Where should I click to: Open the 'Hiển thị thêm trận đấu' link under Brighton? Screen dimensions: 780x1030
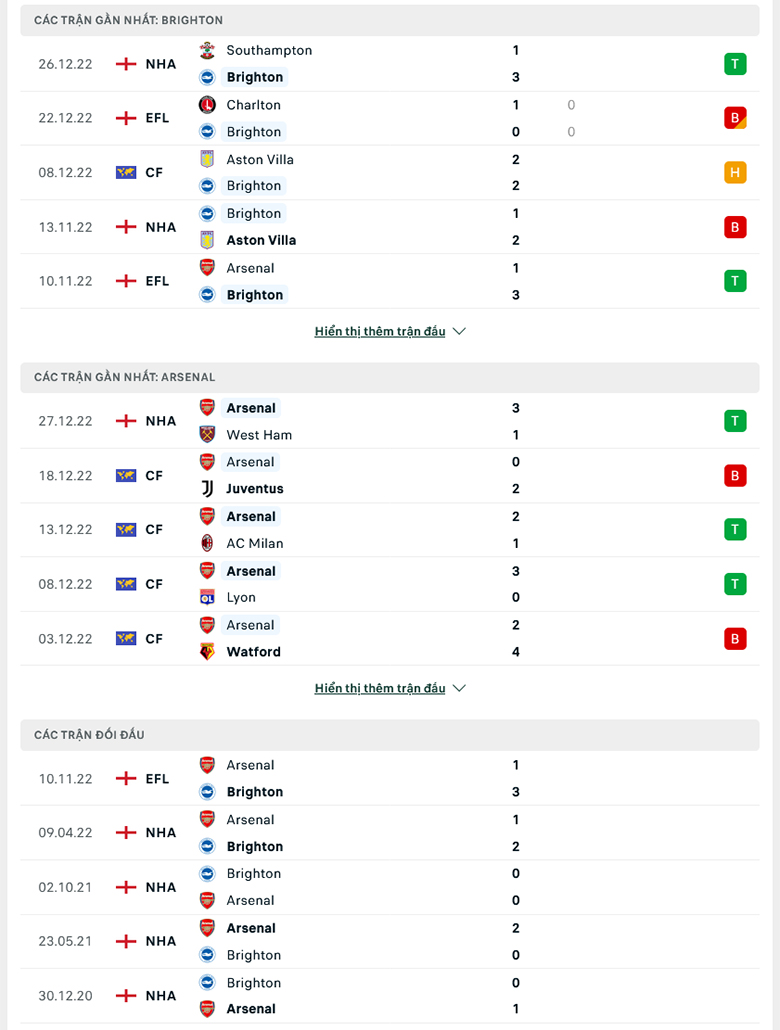[x=380, y=331]
